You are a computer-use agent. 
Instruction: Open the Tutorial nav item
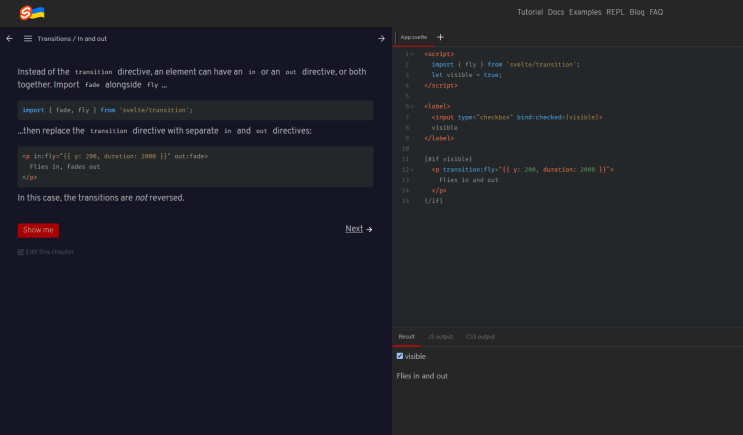[x=530, y=12]
